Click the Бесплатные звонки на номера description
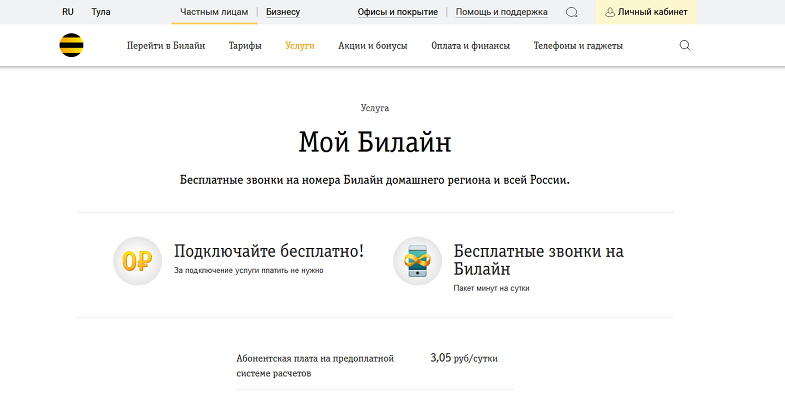The width and height of the screenshot is (785, 396). 374,180
